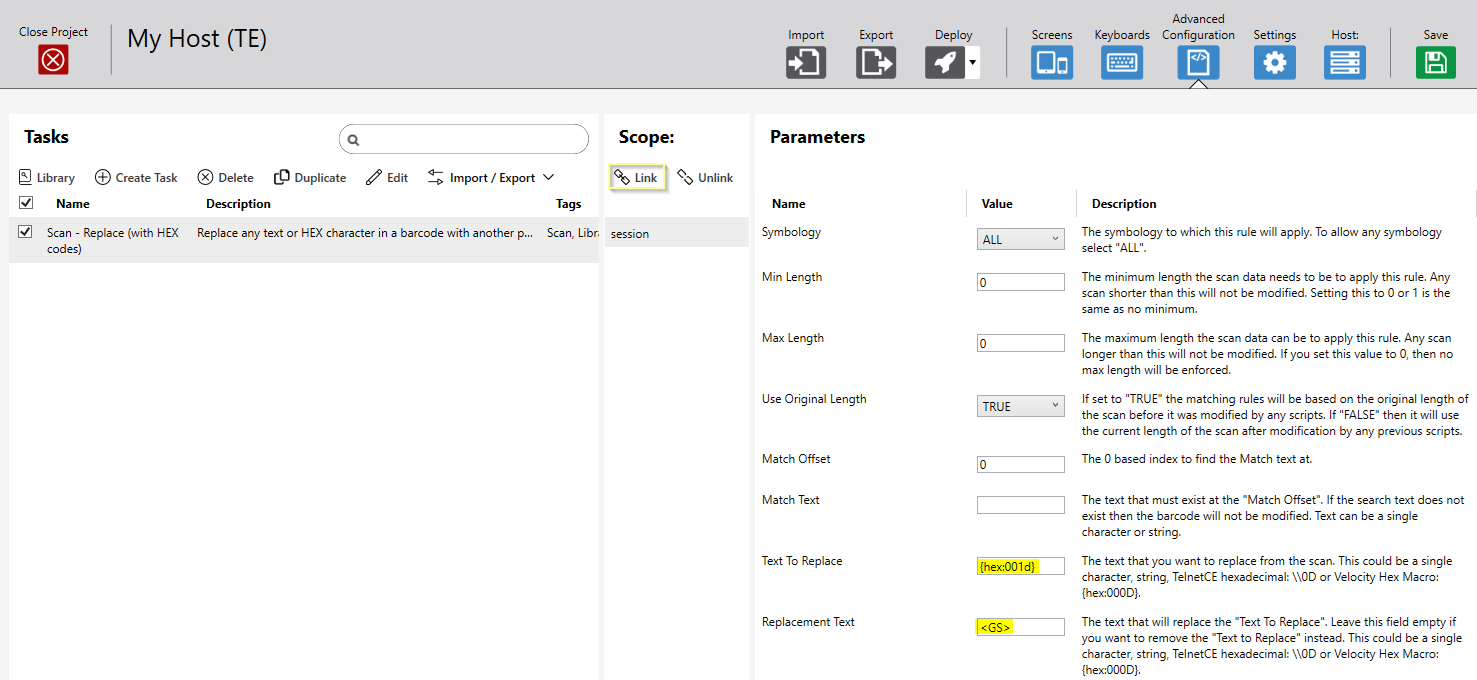Click the search magnifier icon in Tasks

(353, 140)
